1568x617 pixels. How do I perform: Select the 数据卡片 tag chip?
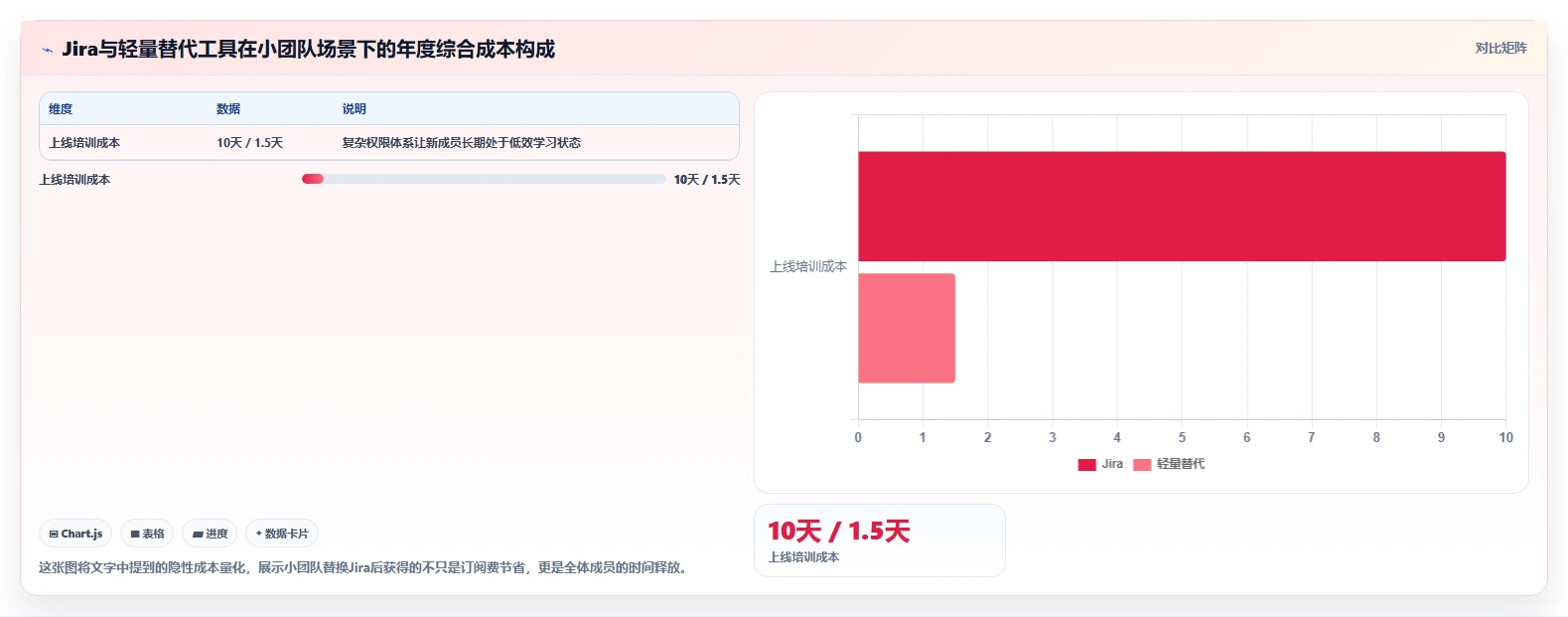[x=282, y=534]
